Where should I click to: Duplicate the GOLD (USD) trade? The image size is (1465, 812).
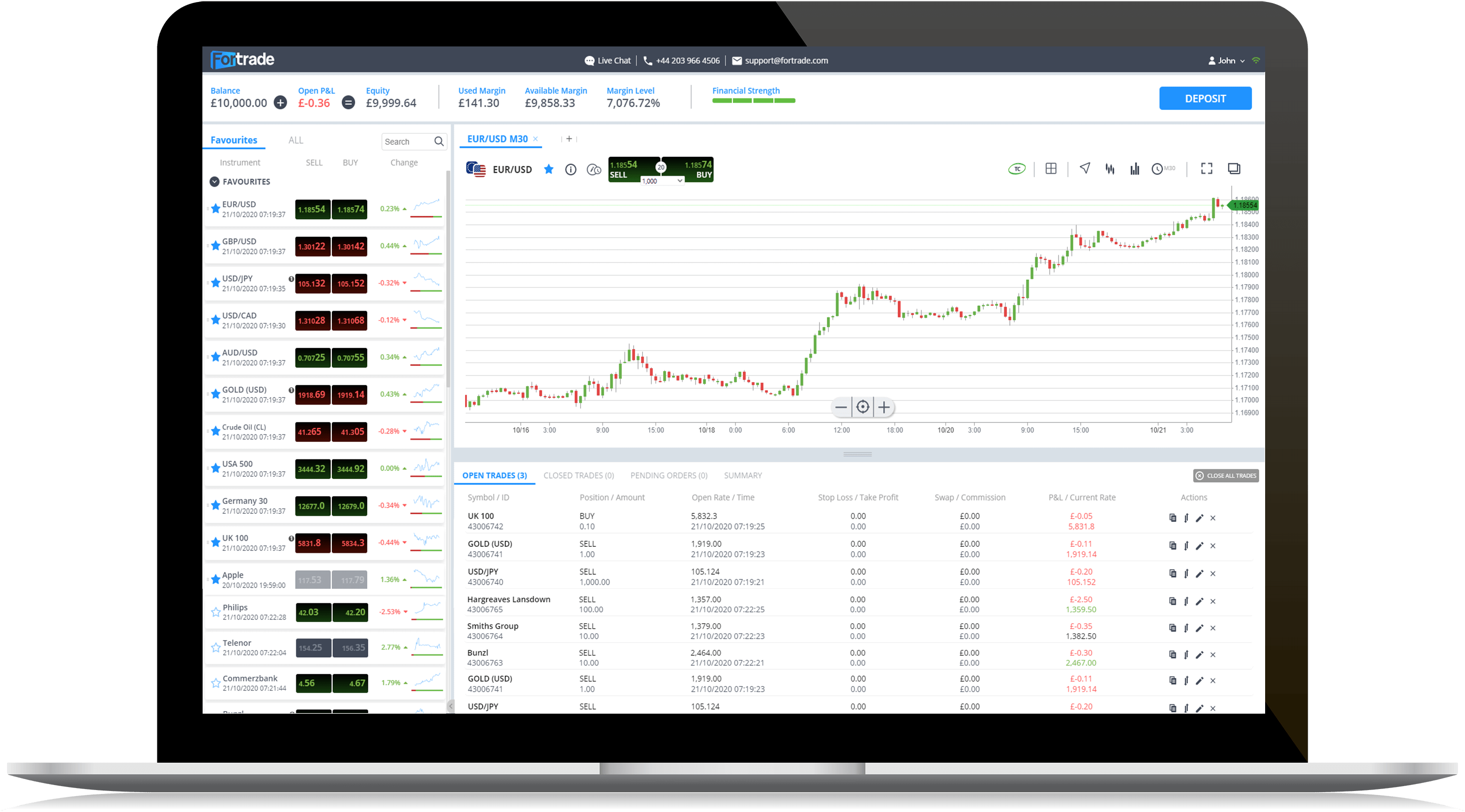tap(1172, 546)
